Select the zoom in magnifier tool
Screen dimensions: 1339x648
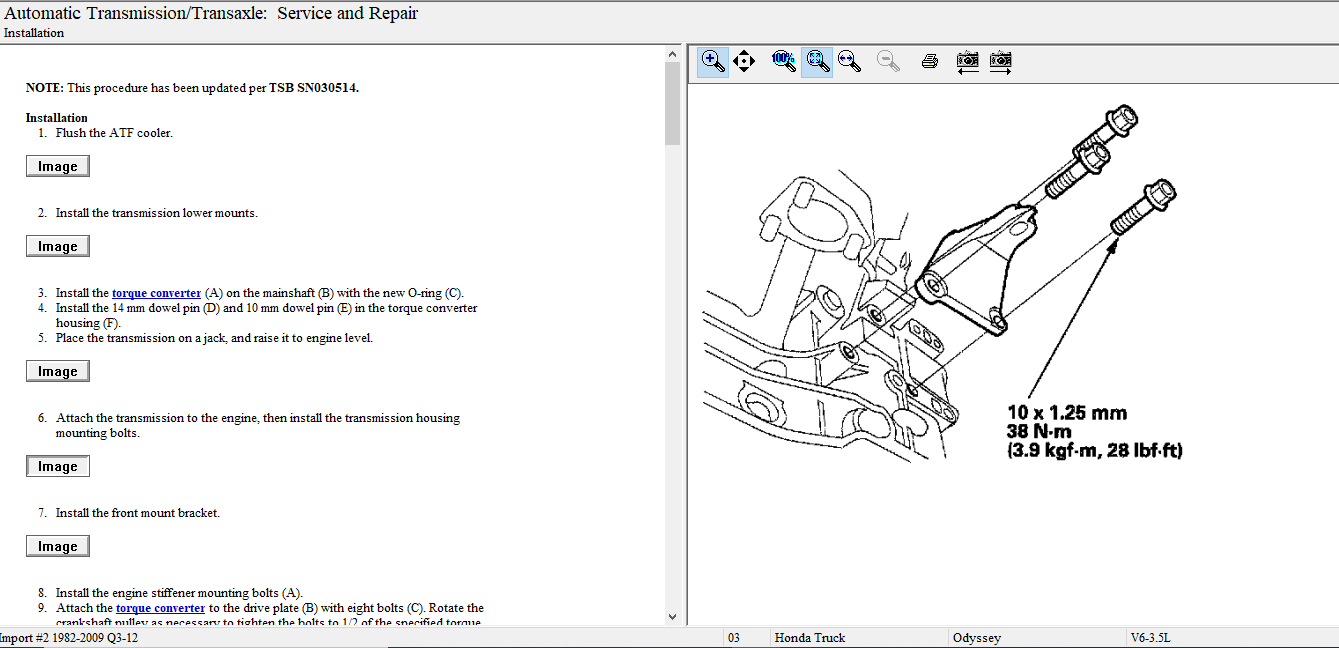pos(713,61)
